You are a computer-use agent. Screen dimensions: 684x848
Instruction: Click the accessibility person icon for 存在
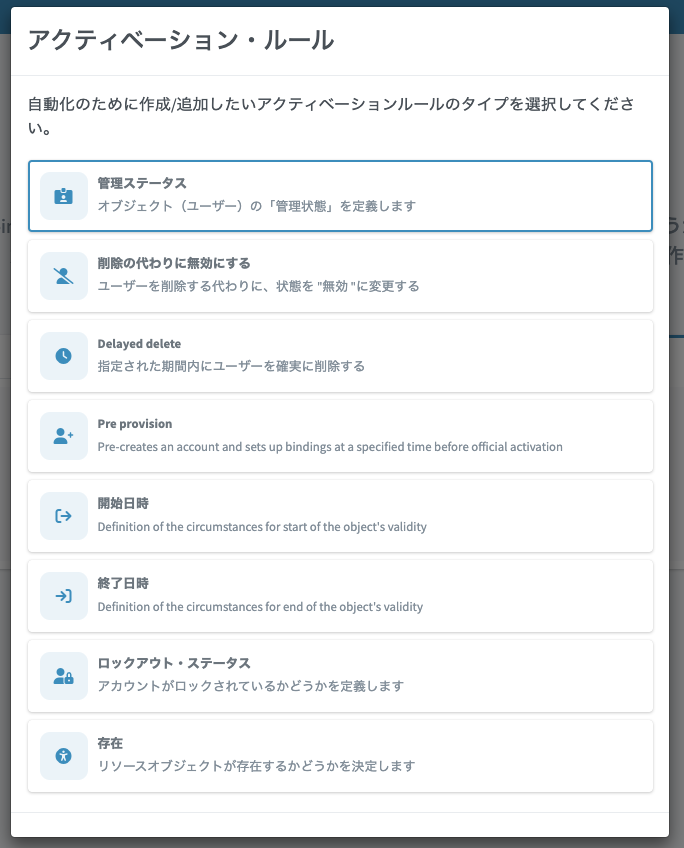coord(64,756)
